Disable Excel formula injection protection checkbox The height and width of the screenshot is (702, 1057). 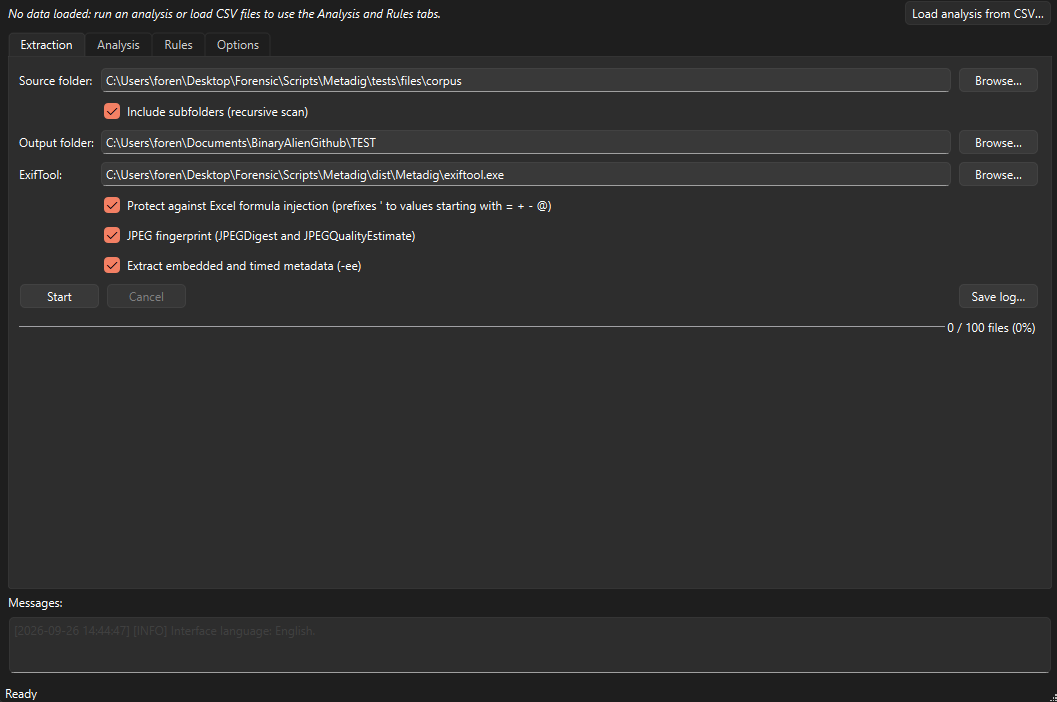click(x=112, y=205)
